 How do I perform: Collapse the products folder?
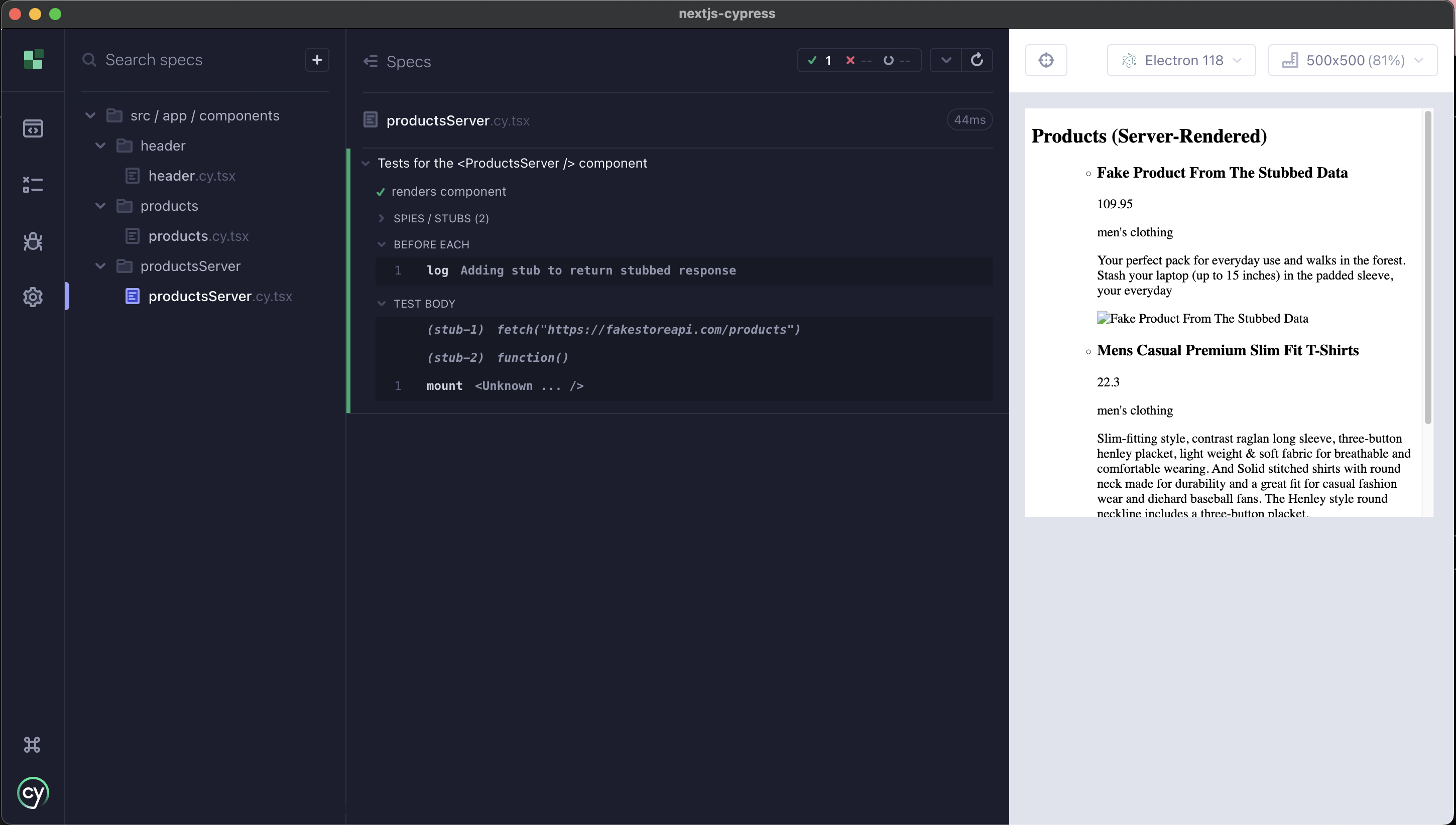[100, 206]
